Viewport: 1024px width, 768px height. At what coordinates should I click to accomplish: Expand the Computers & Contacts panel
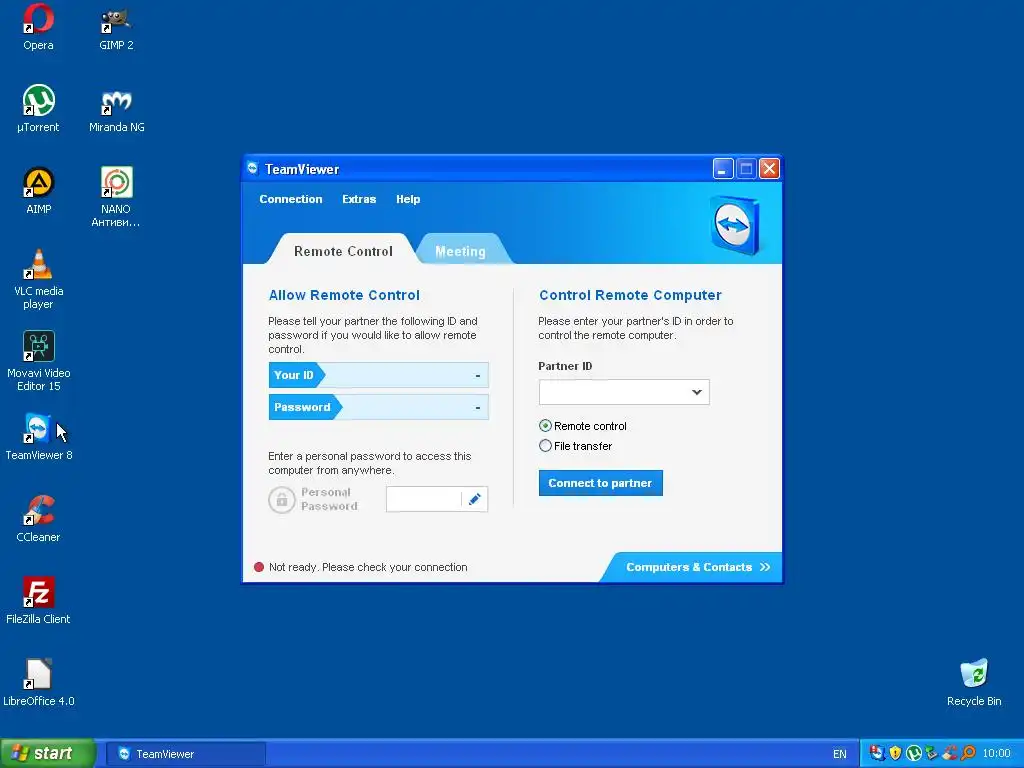697,567
